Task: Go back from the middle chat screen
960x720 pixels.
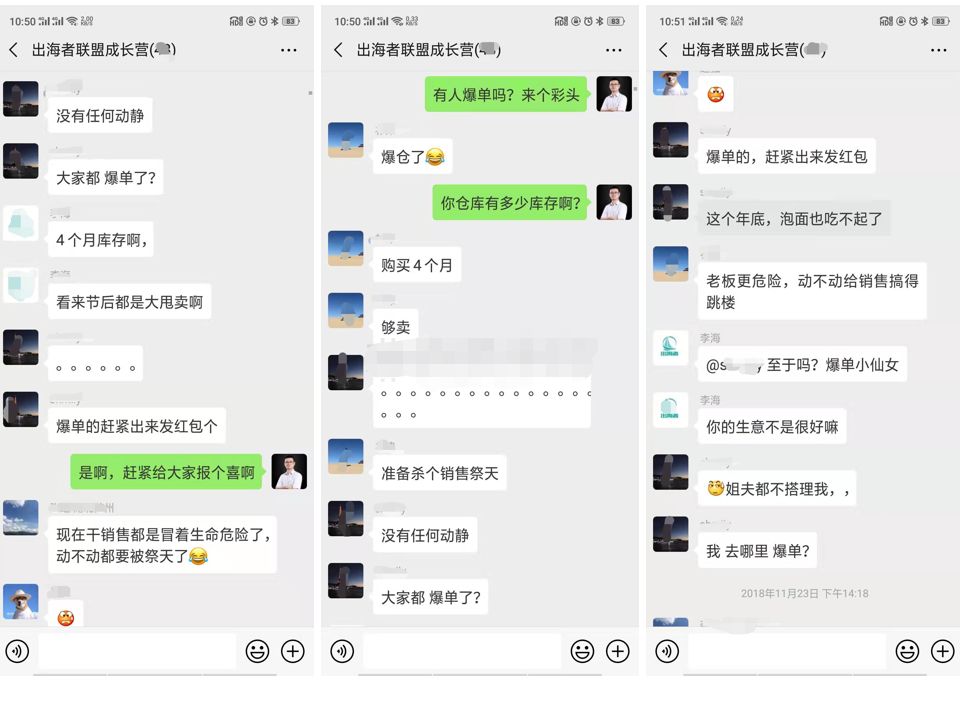Action: [x=339, y=50]
